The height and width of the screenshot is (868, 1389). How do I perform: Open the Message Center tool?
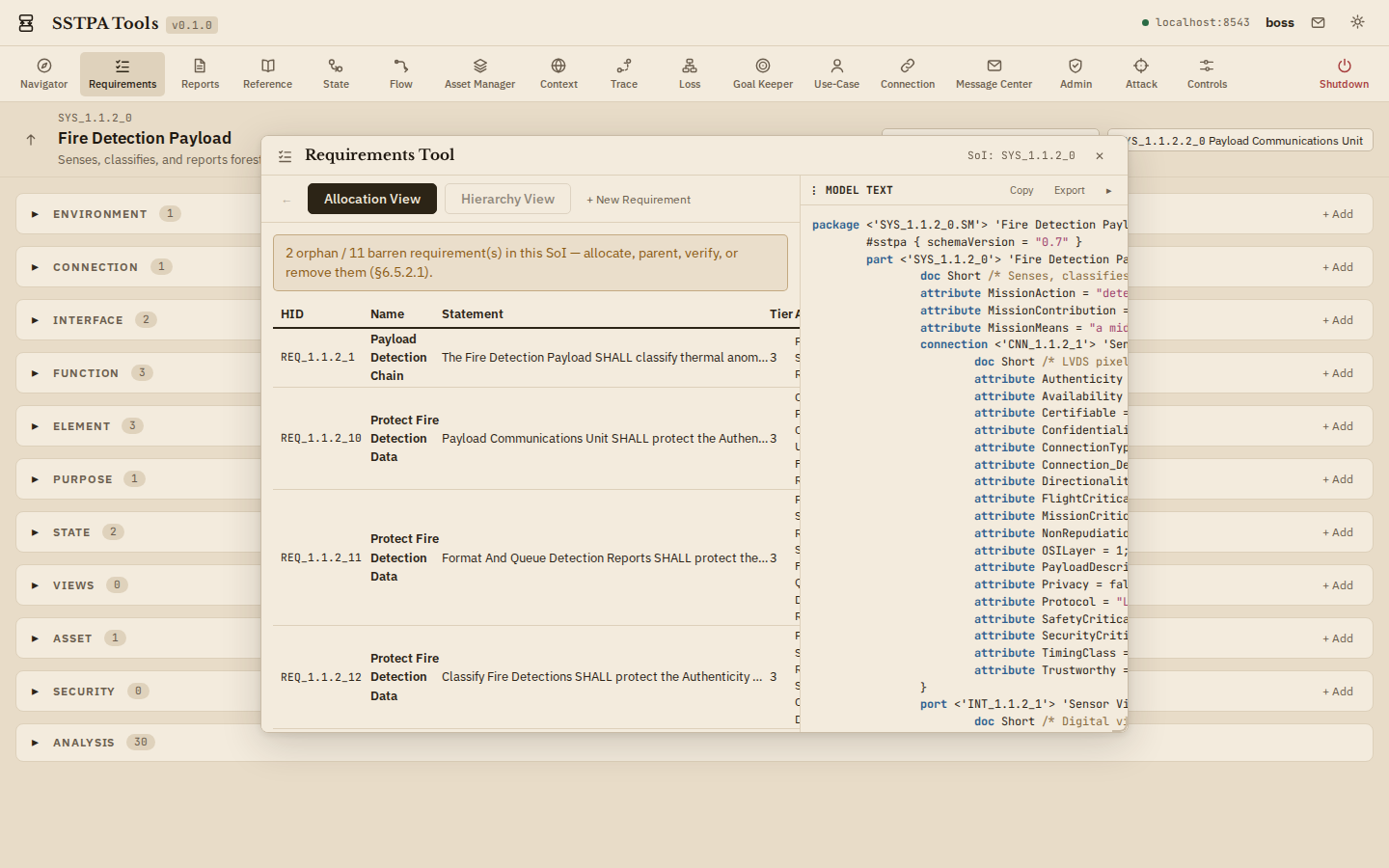(x=994, y=74)
